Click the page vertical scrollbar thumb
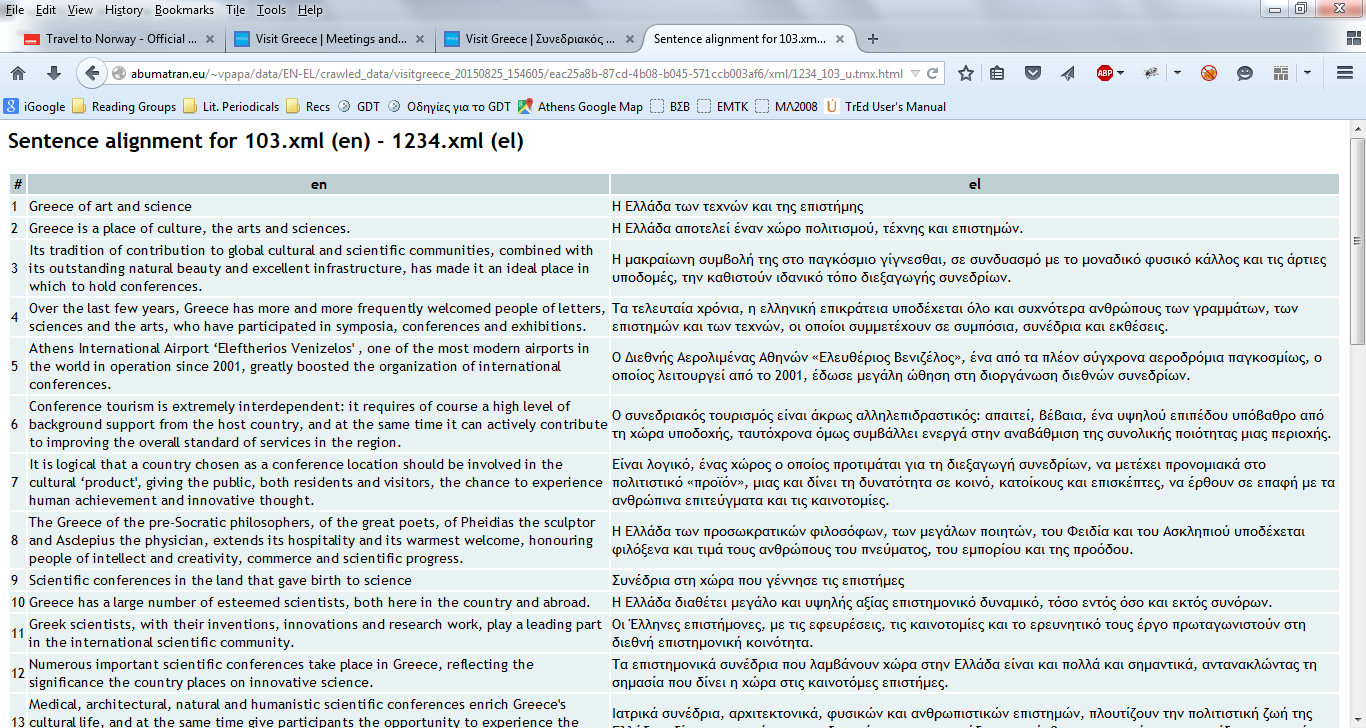This screenshot has height=728, width=1366. click(1357, 240)
